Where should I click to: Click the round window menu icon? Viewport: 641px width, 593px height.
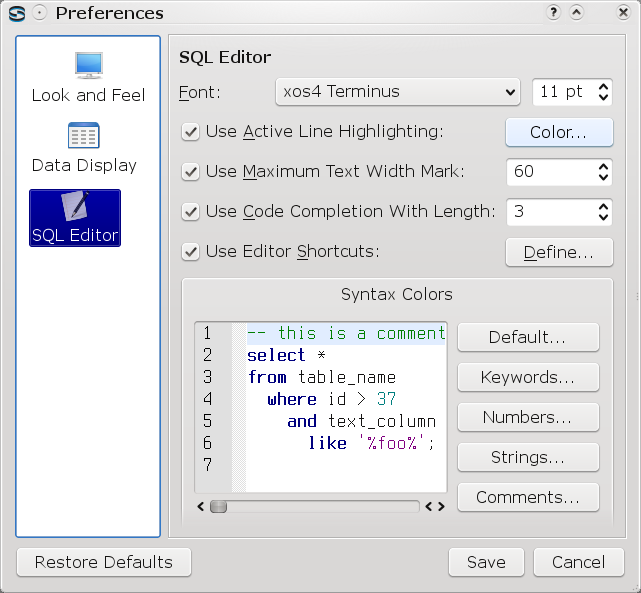(x=40, y=13)
